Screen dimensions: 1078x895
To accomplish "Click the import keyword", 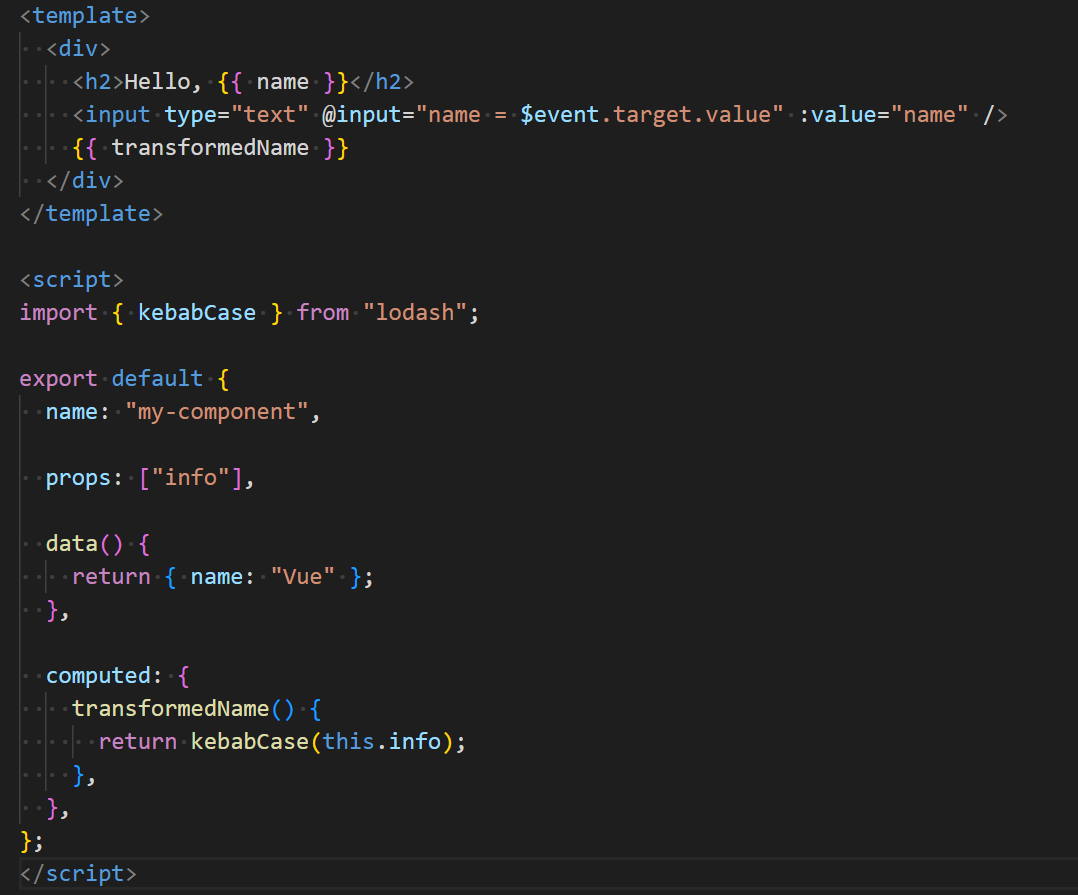I will pyautogui.click(x=58, y=313).
